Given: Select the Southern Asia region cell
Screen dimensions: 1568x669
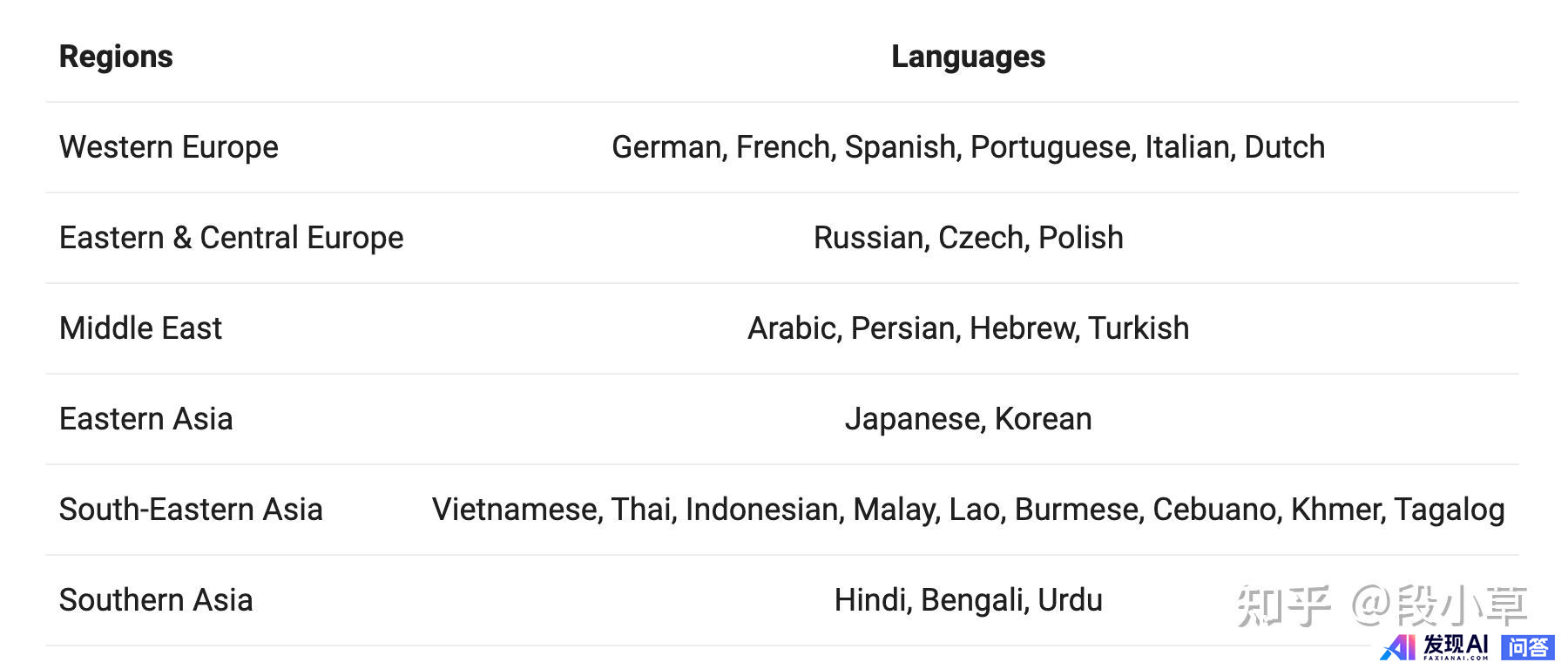Looking at the screenshot, I should coord(156,600).
